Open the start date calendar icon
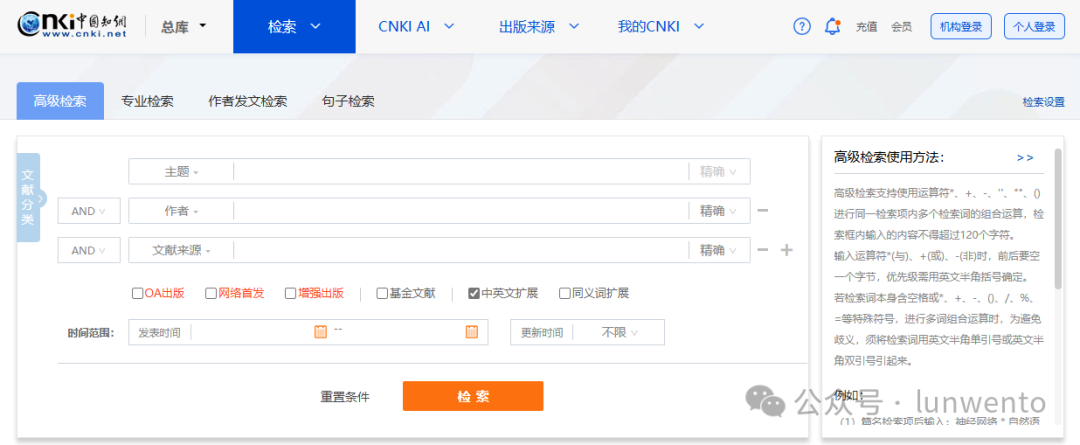 (x=320, y=332)
